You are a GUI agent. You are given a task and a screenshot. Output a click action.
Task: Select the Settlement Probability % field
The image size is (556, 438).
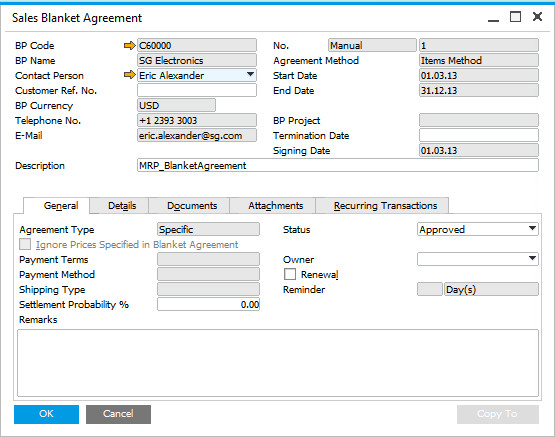point(208,304)
